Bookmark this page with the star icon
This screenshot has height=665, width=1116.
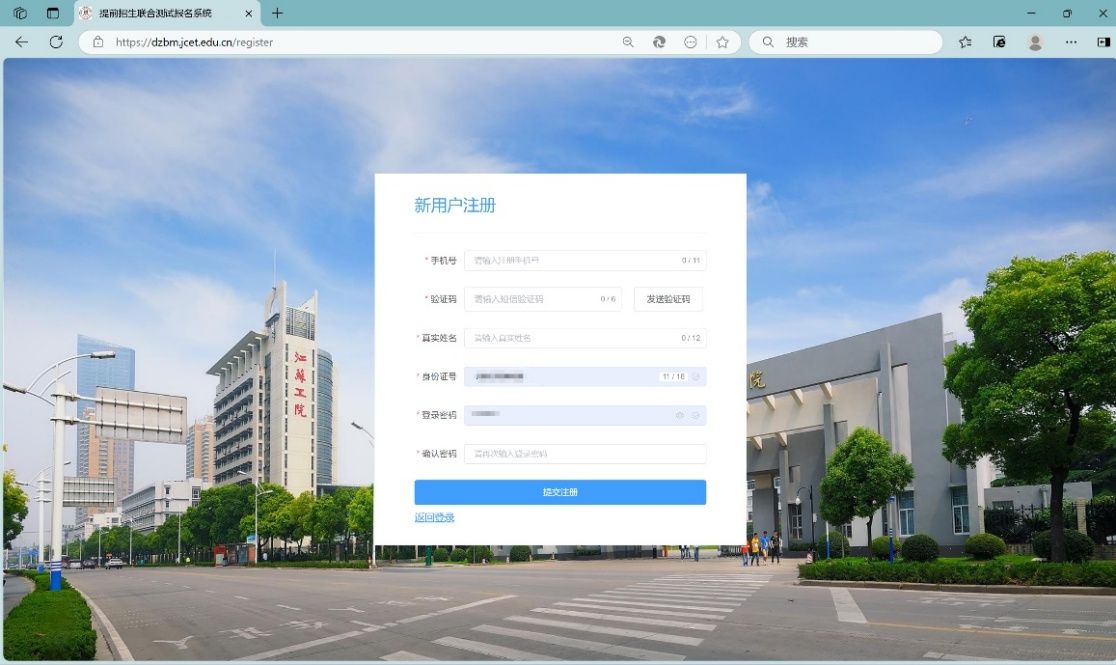point(722,42)
